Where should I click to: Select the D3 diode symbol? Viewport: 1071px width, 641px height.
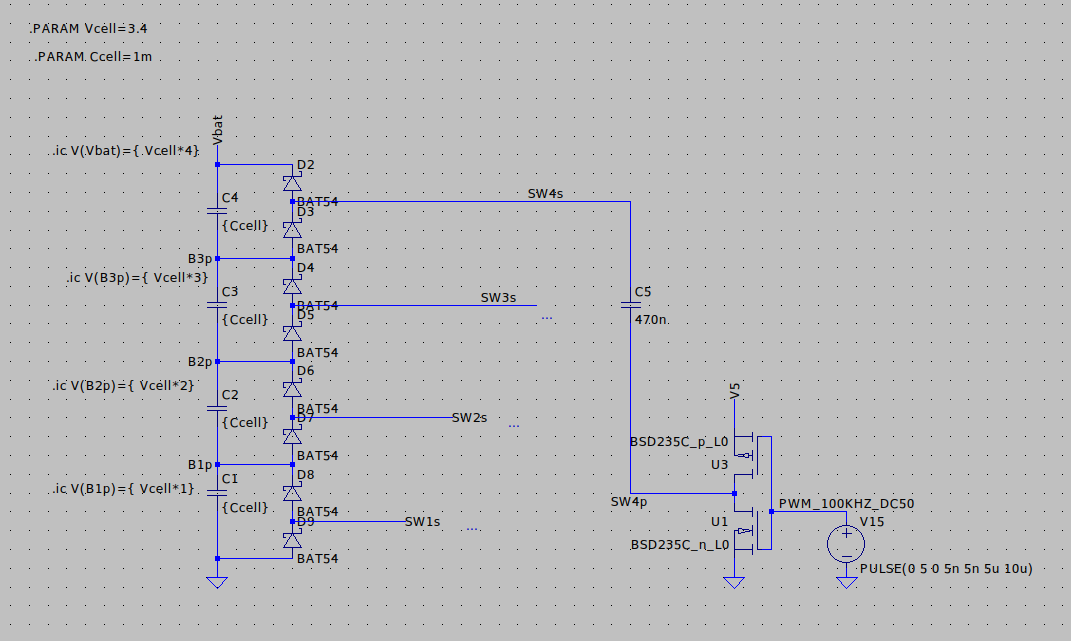click(x=292, y=230)
